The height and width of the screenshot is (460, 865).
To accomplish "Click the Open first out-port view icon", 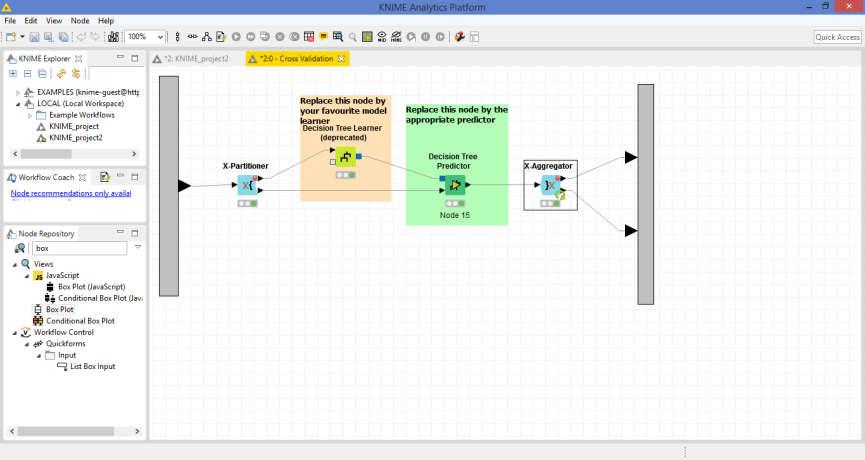I will point(338,37).
